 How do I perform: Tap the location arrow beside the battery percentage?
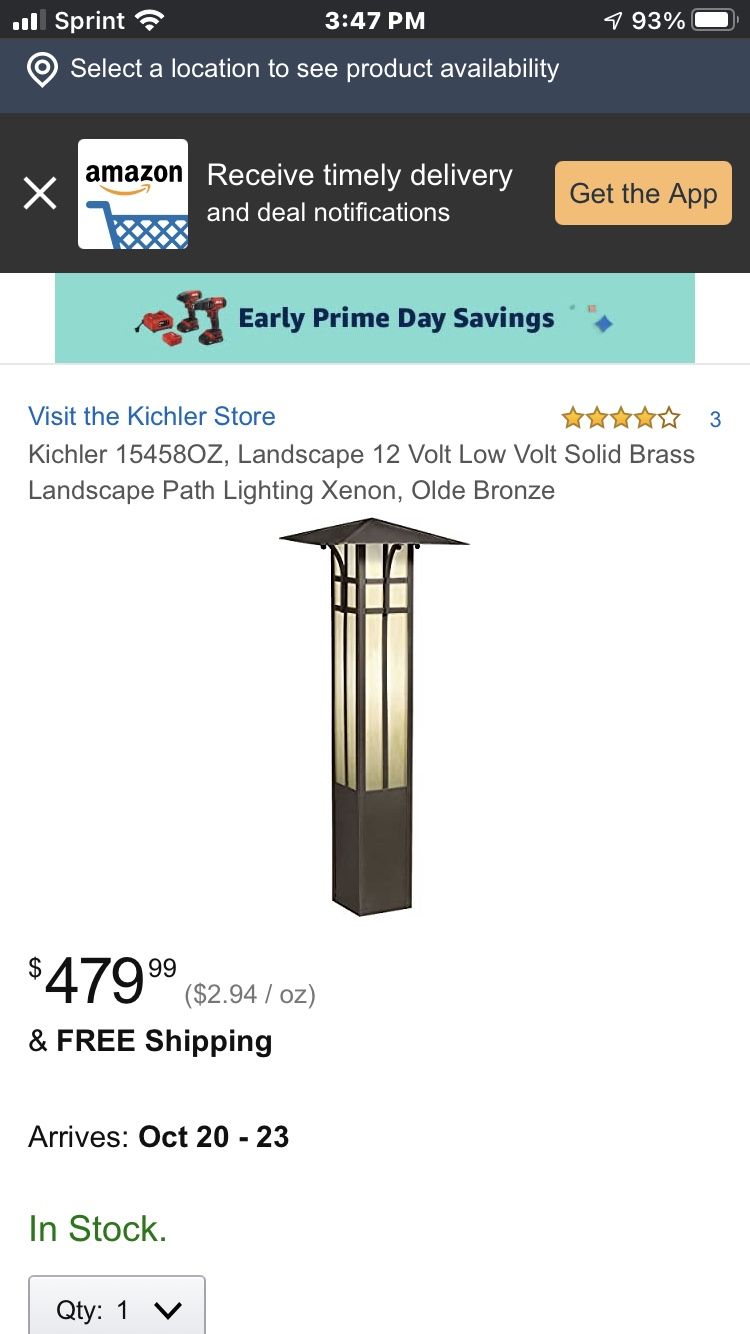(613, 17)
